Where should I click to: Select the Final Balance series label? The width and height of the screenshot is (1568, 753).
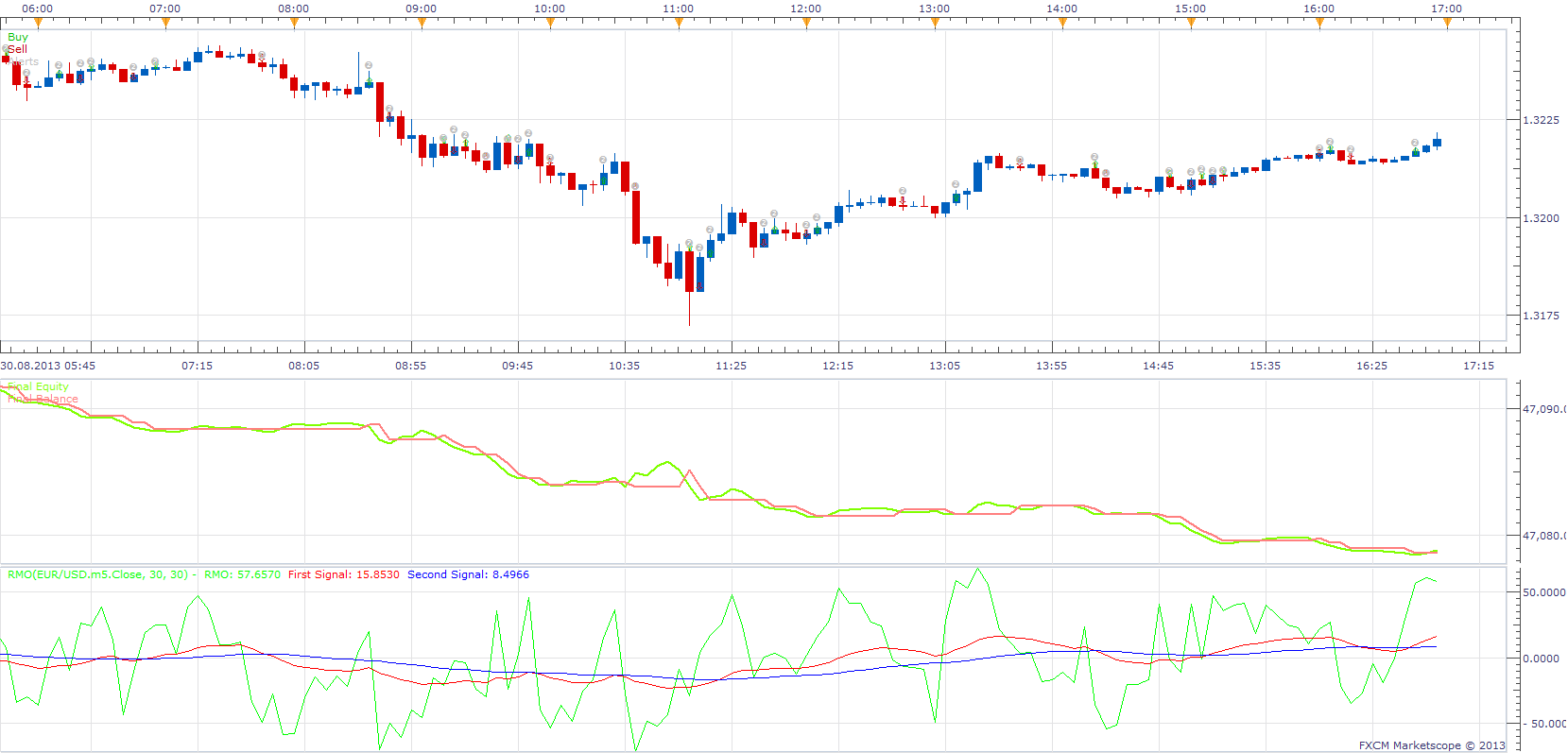coord(43,399)
